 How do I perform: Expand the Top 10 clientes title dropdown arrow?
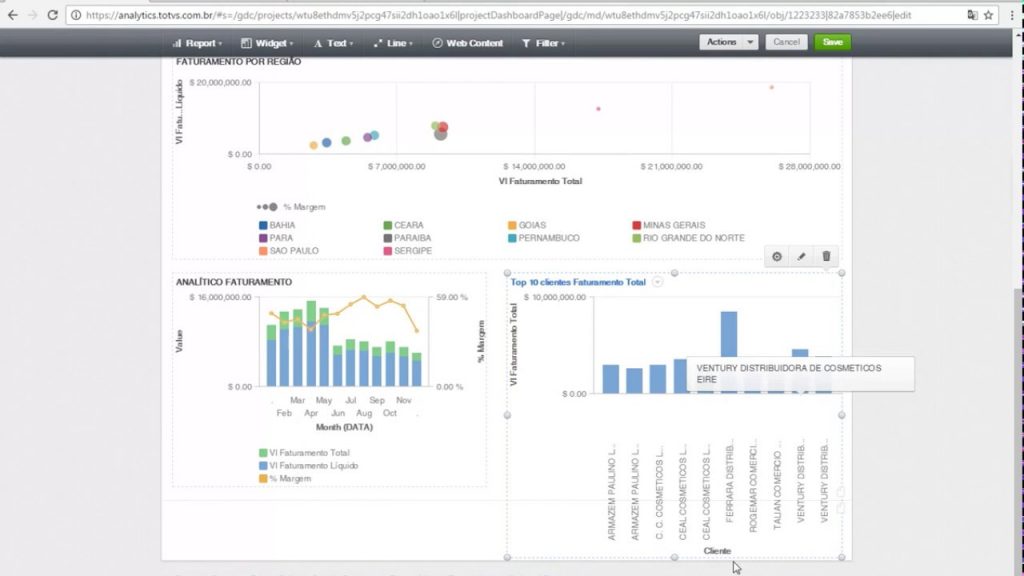(657, 282)
